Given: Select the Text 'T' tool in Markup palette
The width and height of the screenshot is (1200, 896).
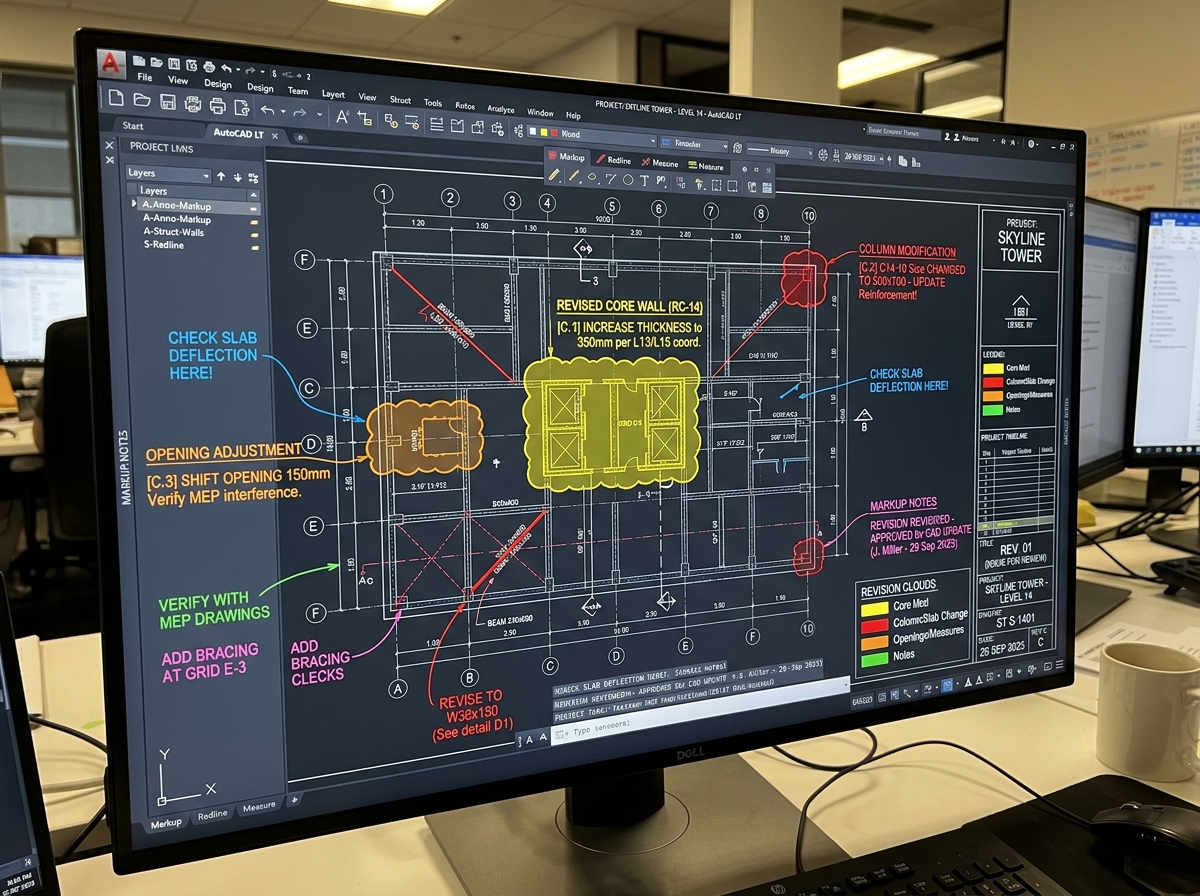Looking at the screenshot, I should tap(645, 181).
